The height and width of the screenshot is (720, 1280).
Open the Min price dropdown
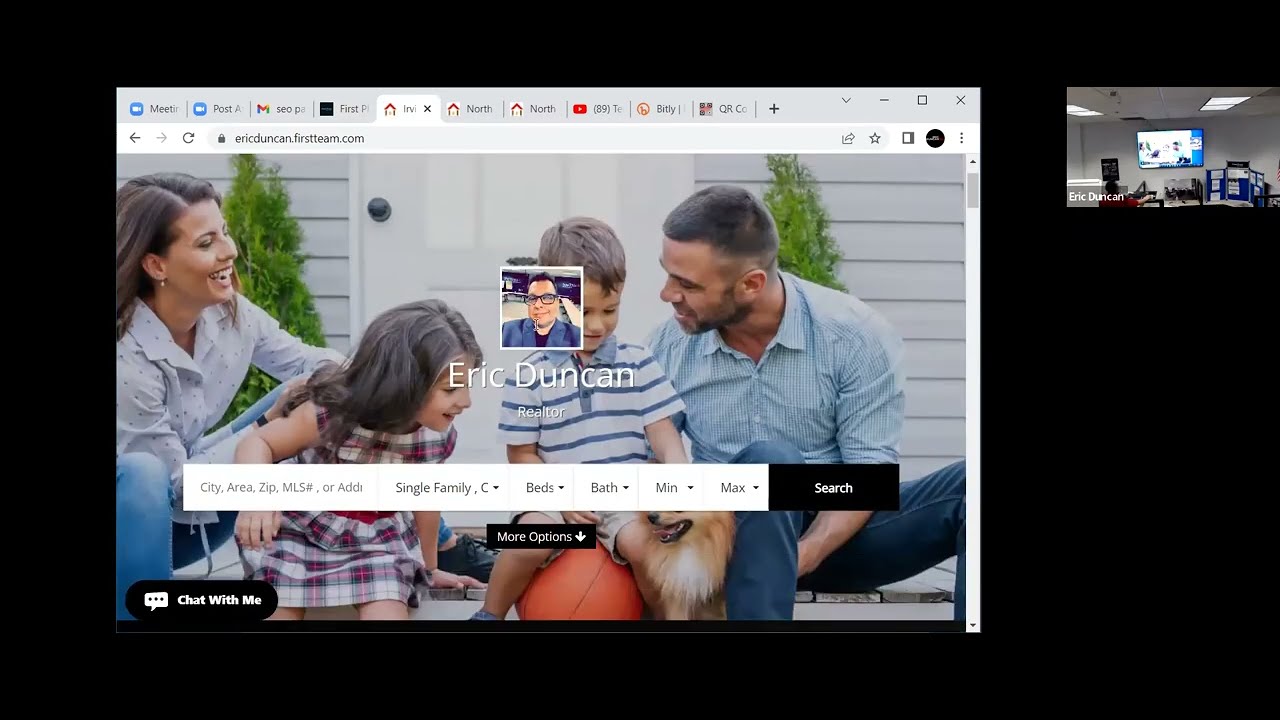coord(673,488)
